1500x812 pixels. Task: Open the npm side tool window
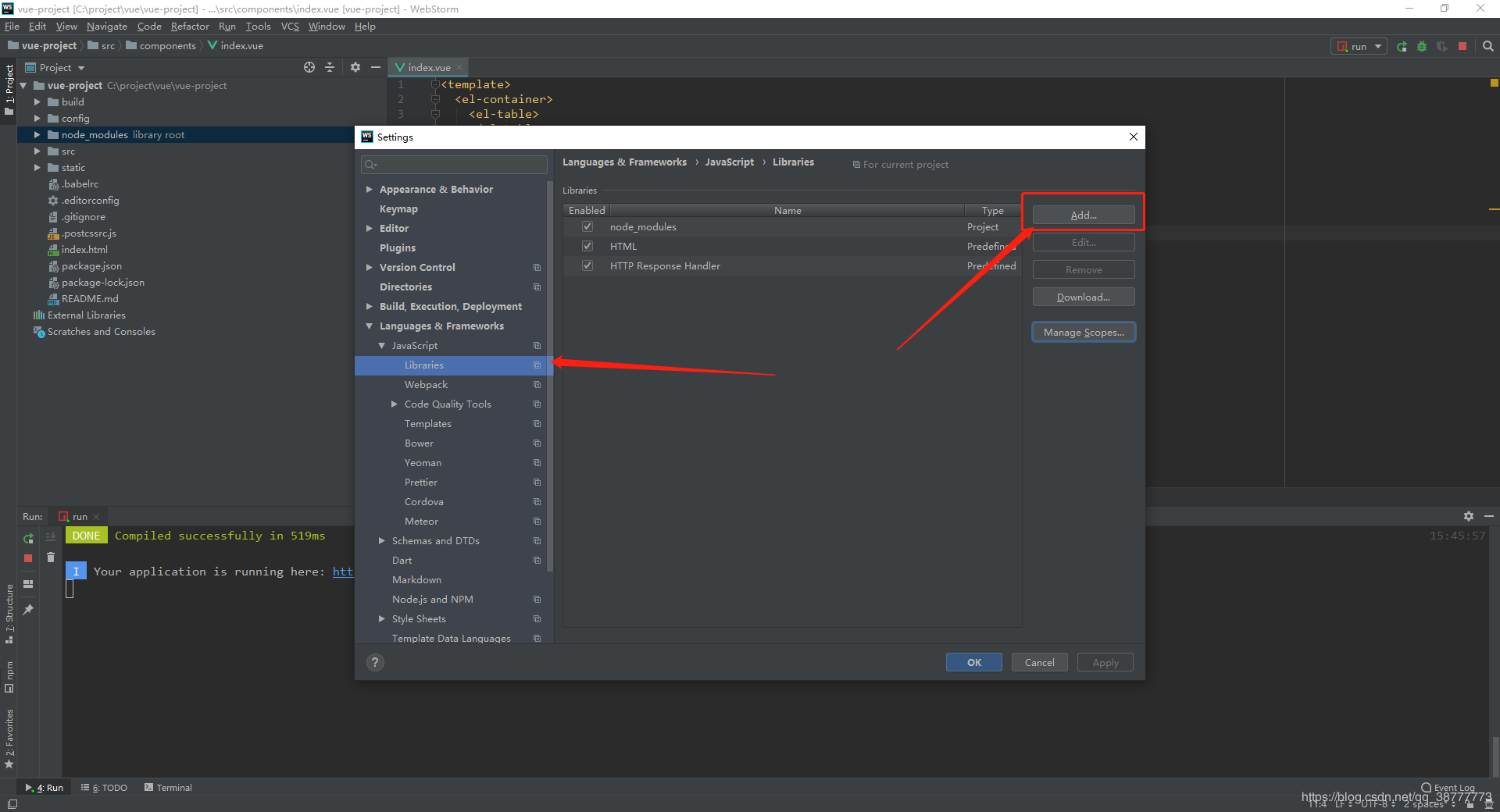(9, 677)
